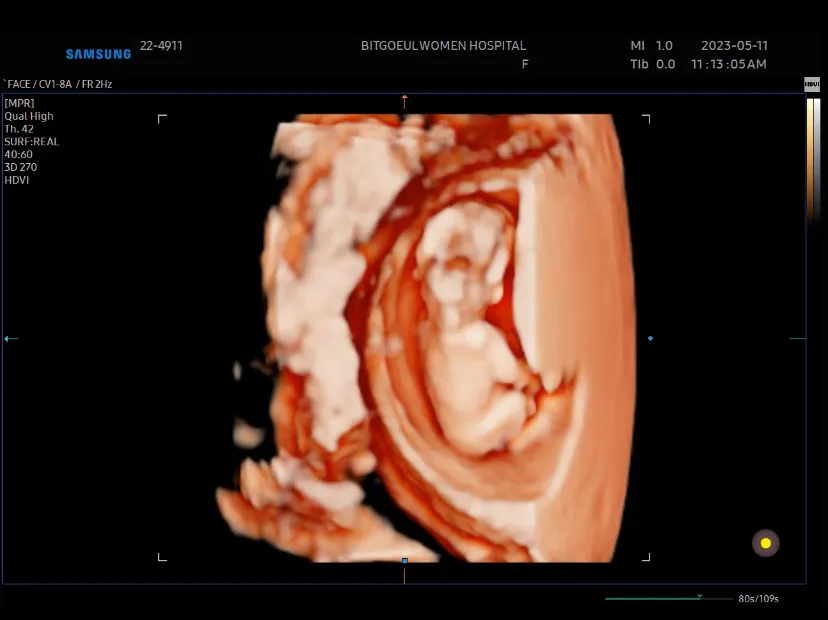This screenshot has height=620, width=828.
Task: Click the bottom-left ROI corner bracket
Action: [162, 557]
